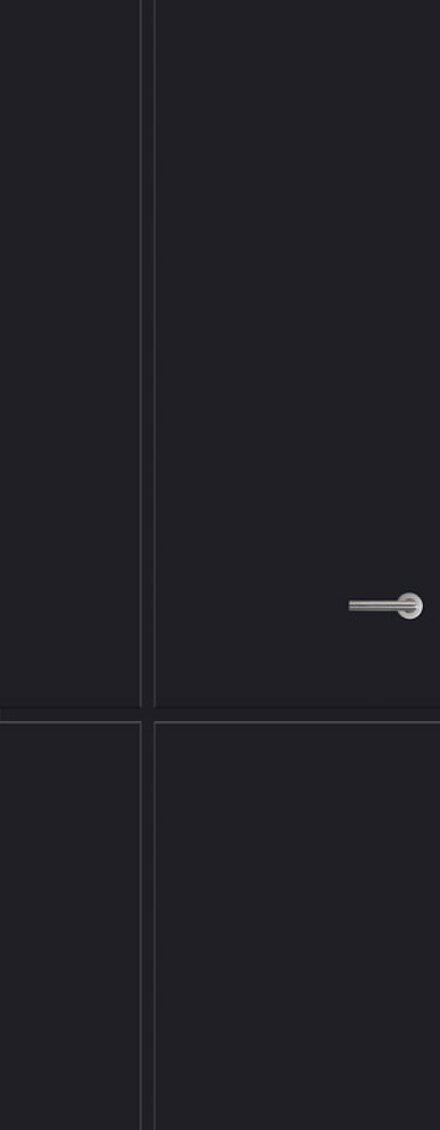The width and height of the screenshot is (440, 1130).
Task: Click the silver door handle lever
Action: (383, 605)
